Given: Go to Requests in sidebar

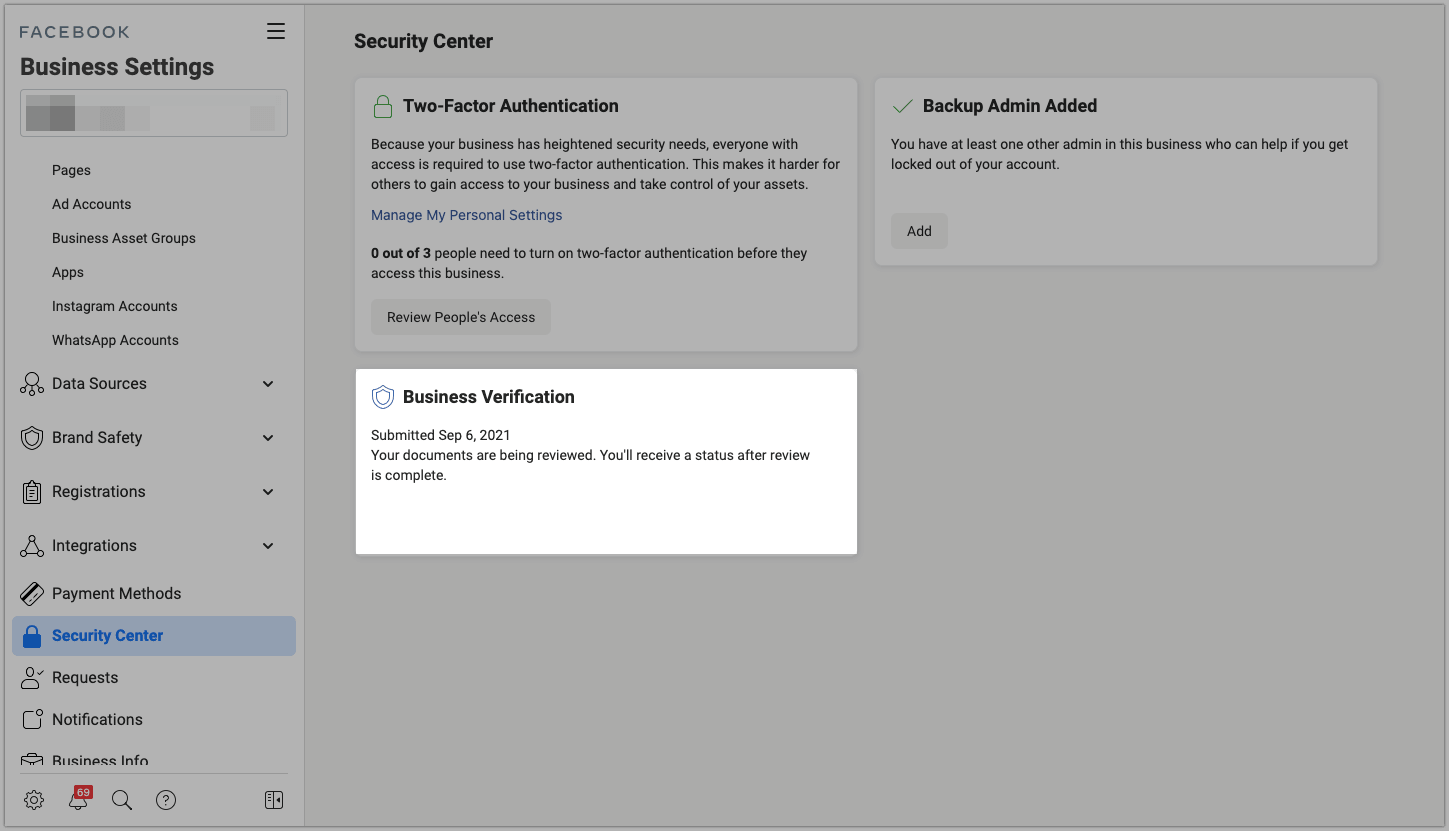Looking at the screenshot, I should [85, 678].
